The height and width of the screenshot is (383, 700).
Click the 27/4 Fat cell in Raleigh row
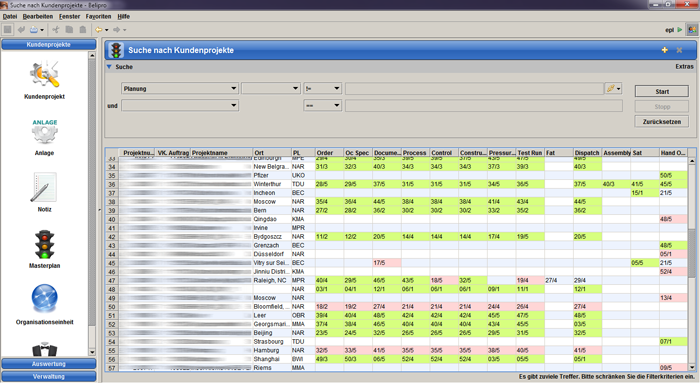558,280
